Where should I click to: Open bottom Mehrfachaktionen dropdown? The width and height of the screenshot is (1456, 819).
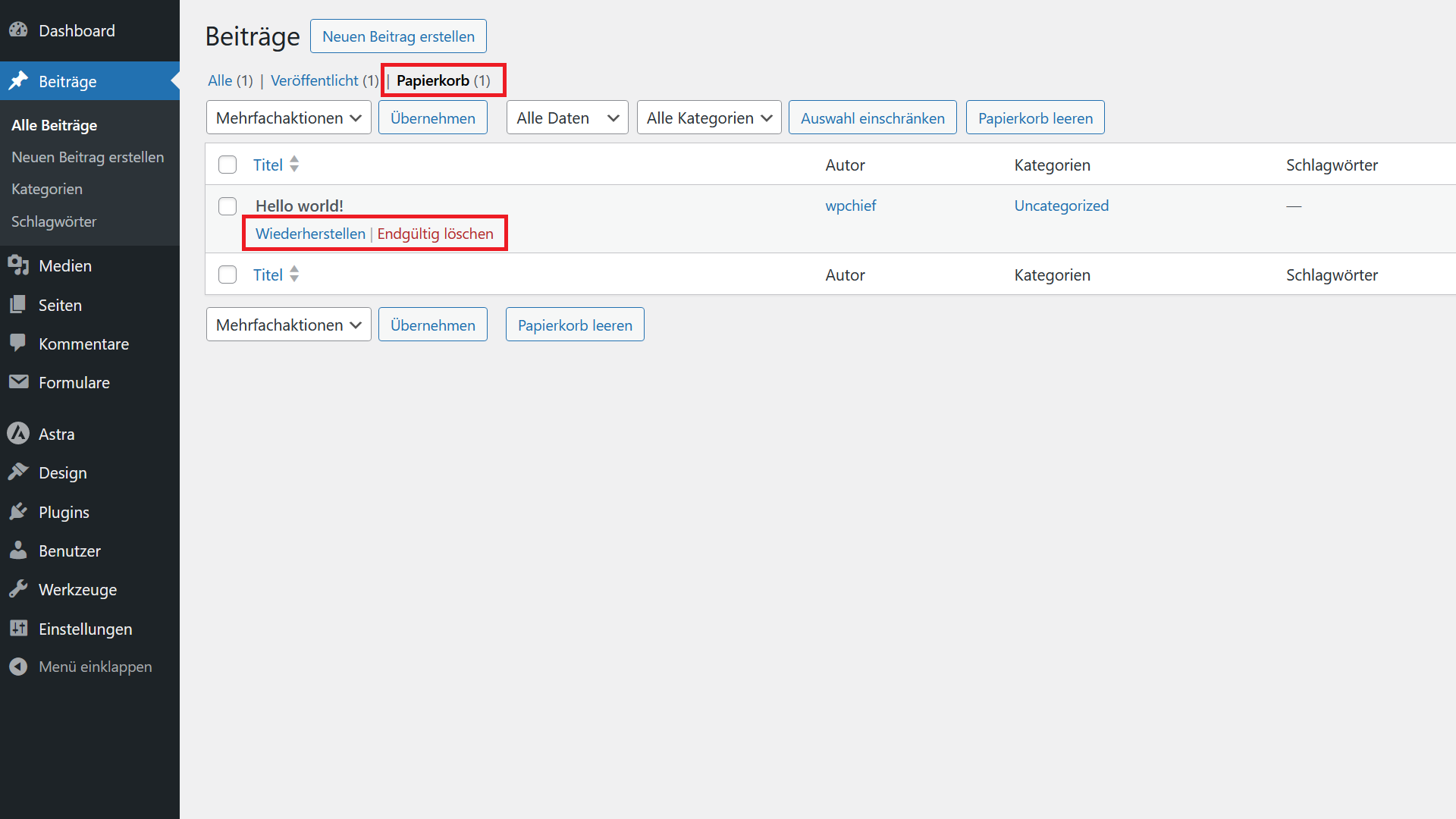288,325
